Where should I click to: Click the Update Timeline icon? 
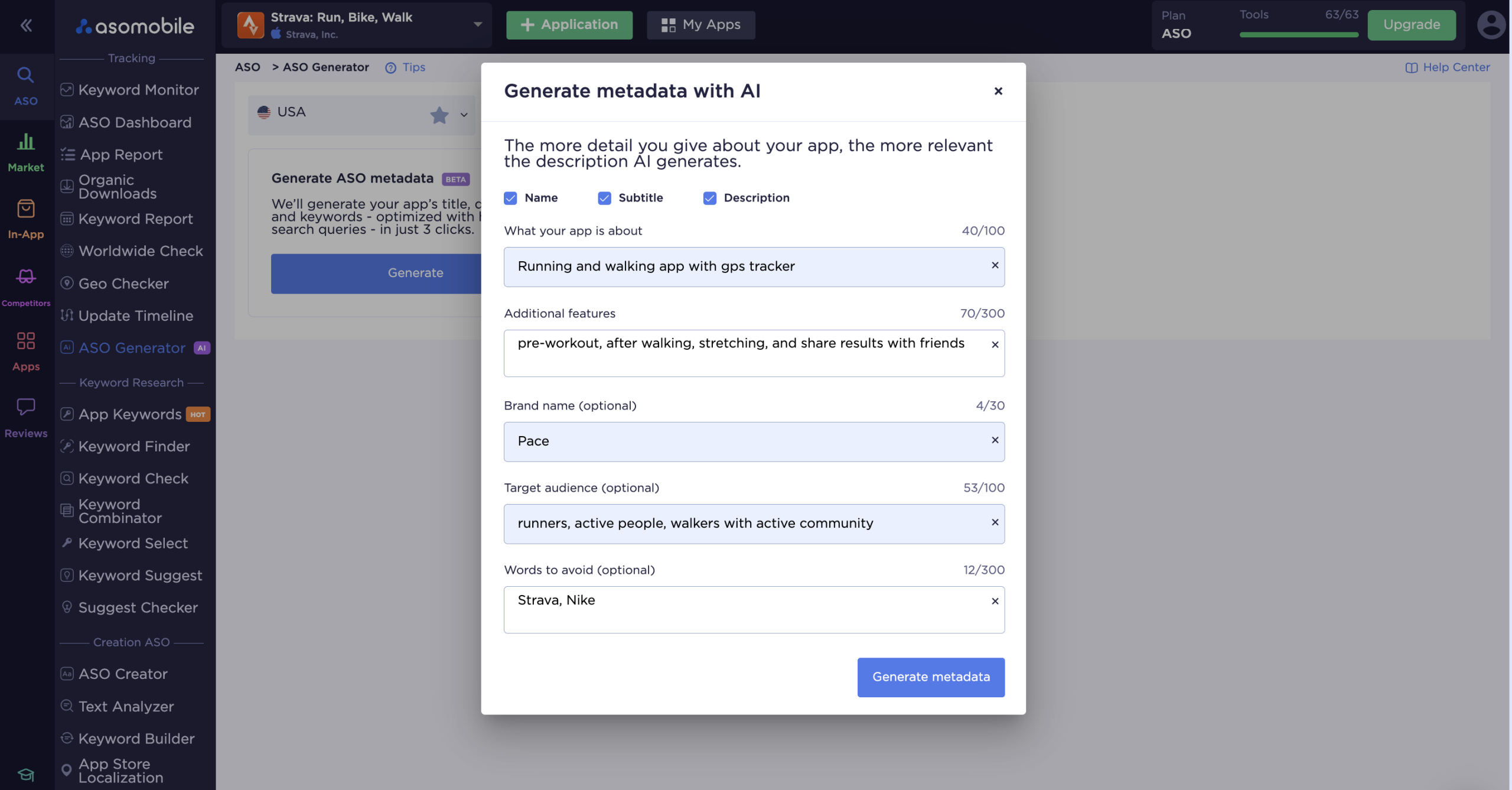pyautogui.click(x=67, y=316)
